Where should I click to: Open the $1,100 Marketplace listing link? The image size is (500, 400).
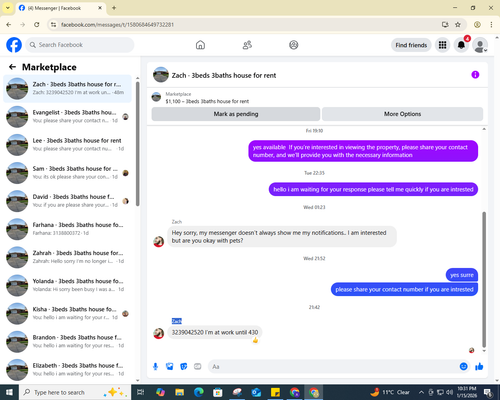click(x=207, y=101)
